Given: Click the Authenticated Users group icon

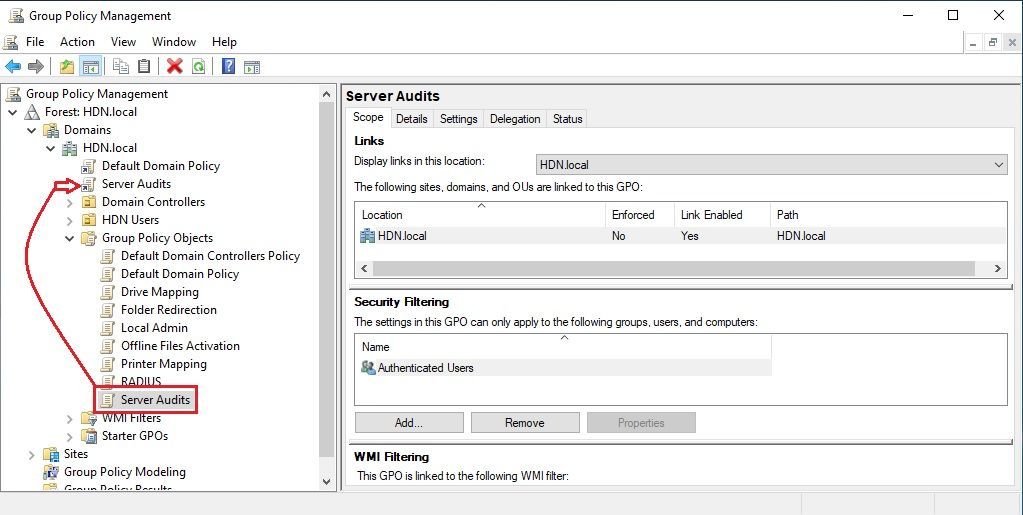Looking at the screenshot, I should point(368,367).
